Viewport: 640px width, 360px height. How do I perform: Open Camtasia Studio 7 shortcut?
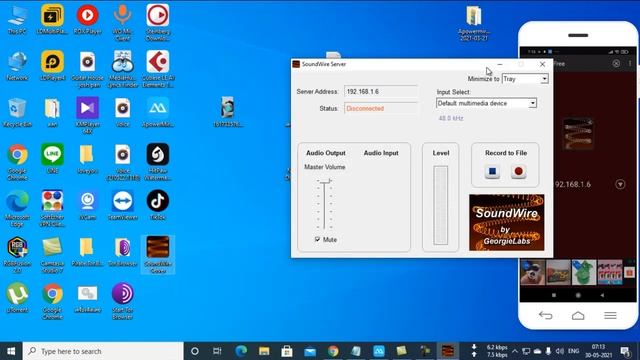click(x=52, y=255)
